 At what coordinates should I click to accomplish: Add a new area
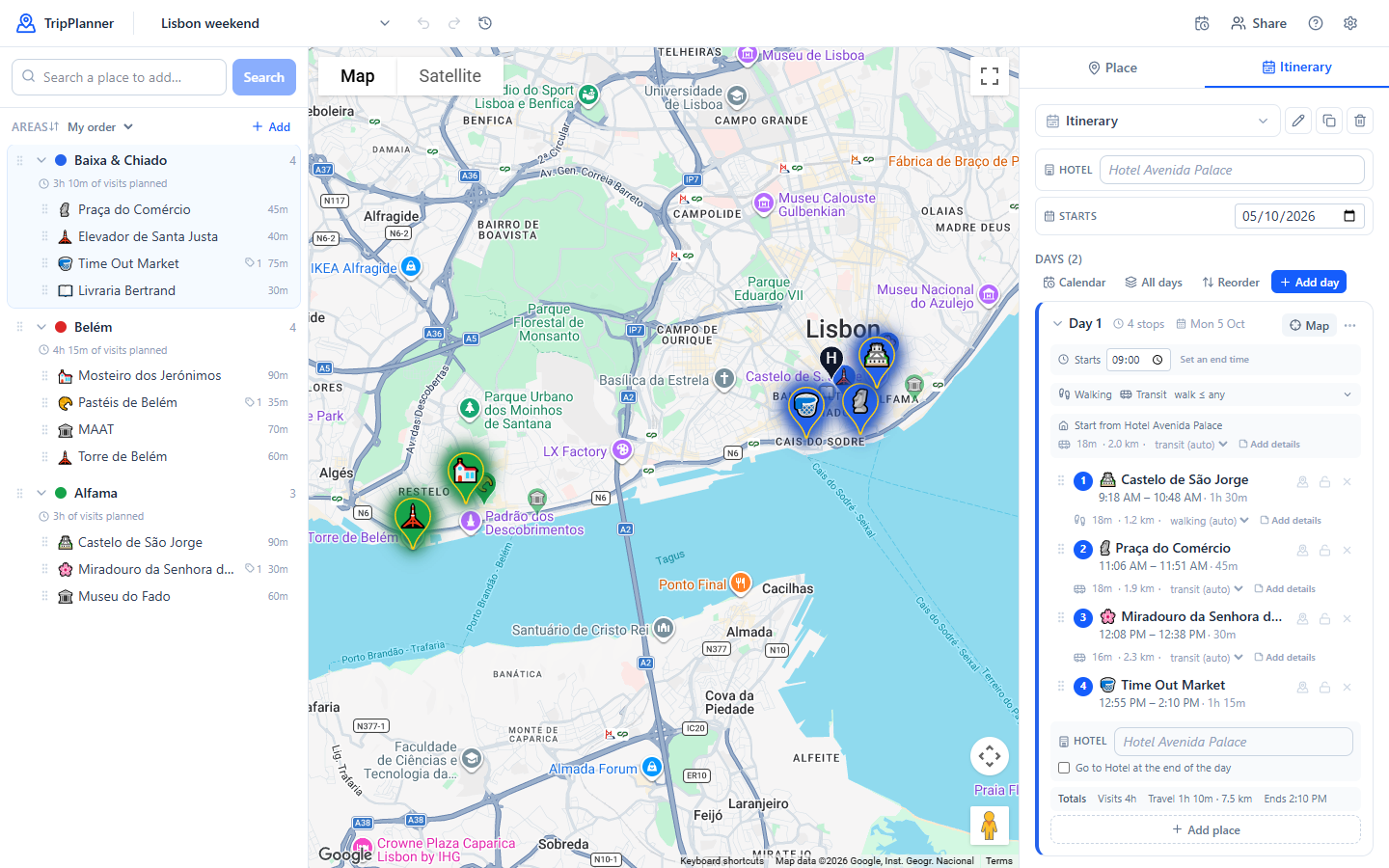click(271, 126)
